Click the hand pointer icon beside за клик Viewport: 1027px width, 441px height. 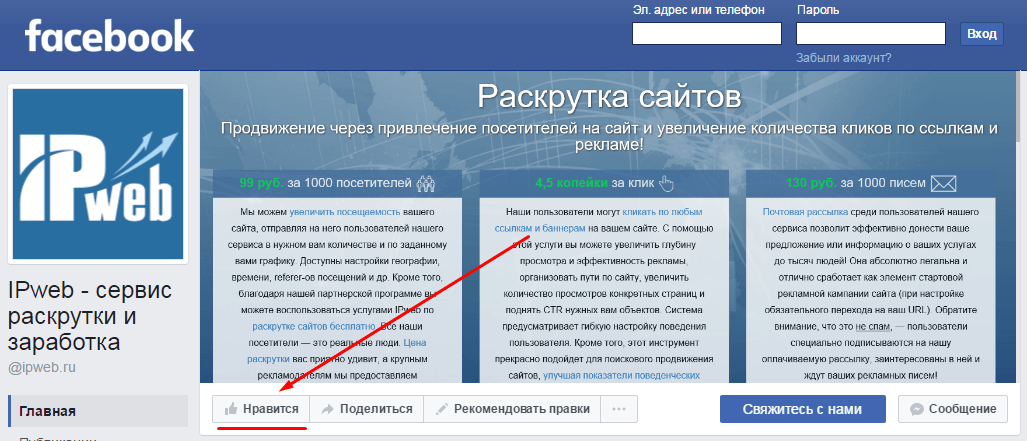668,183
